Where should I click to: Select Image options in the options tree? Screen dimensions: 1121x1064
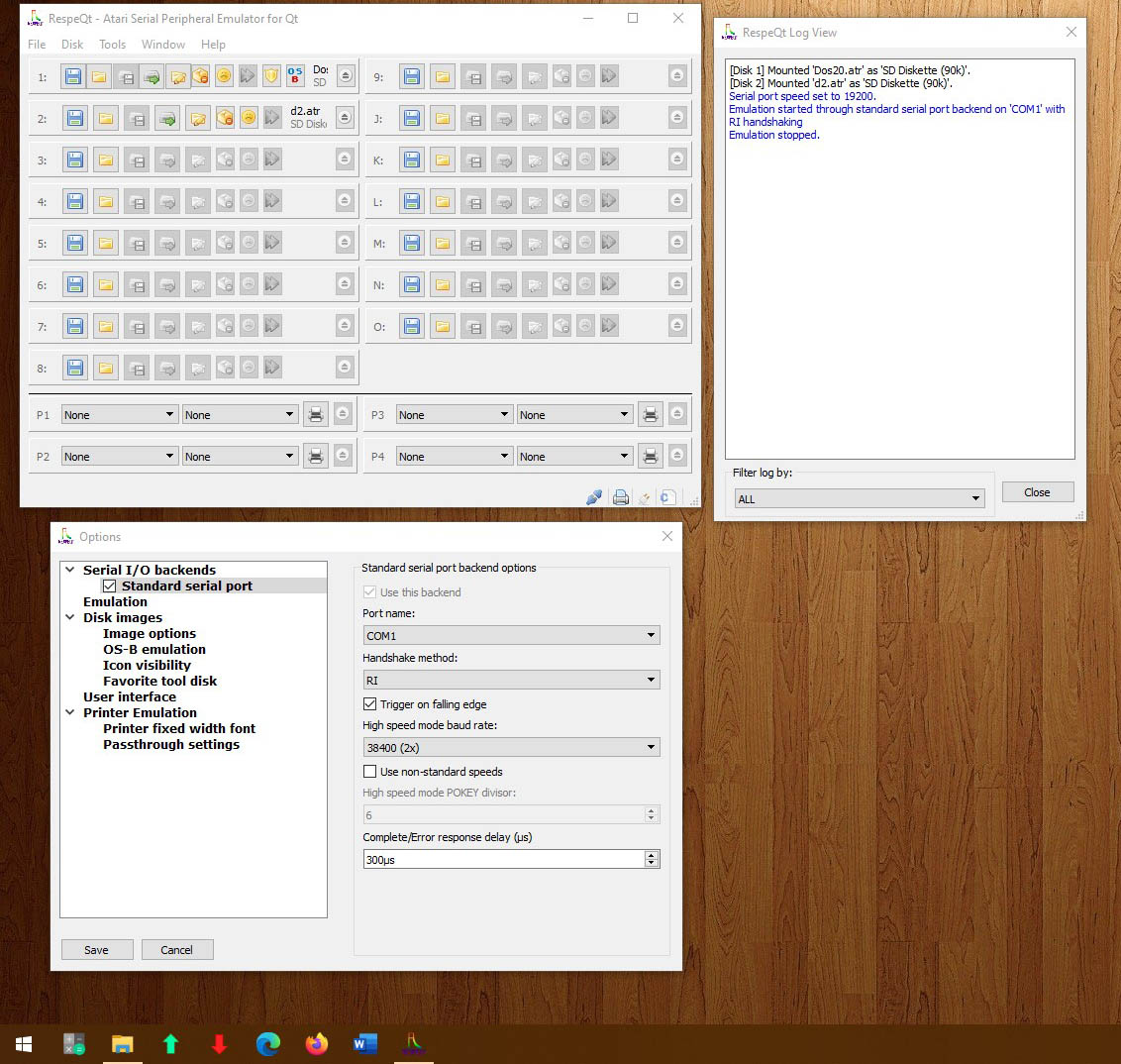(150, 633)
